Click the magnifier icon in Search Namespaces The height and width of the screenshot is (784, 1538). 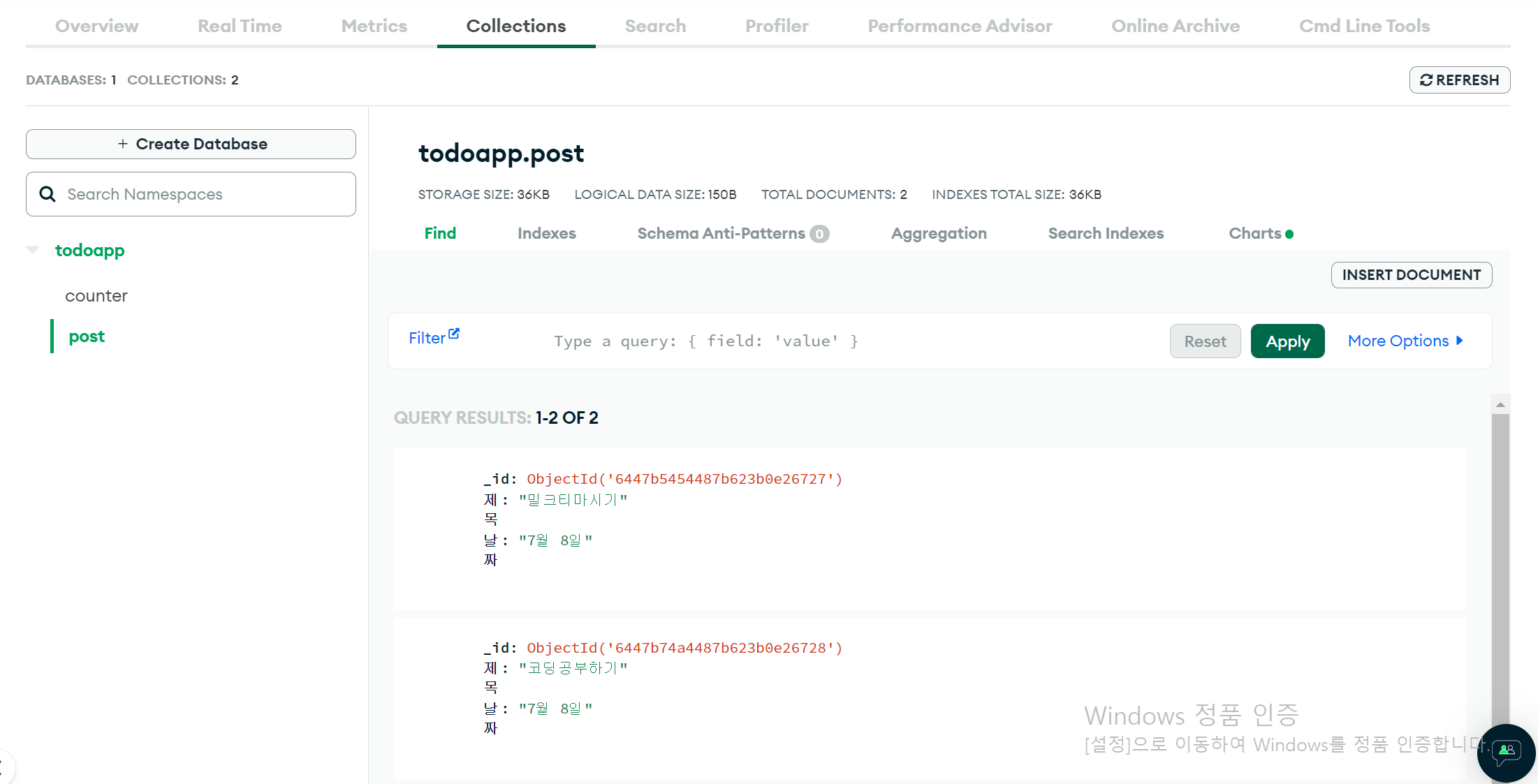pyautogui.click(x=47, y=194)
